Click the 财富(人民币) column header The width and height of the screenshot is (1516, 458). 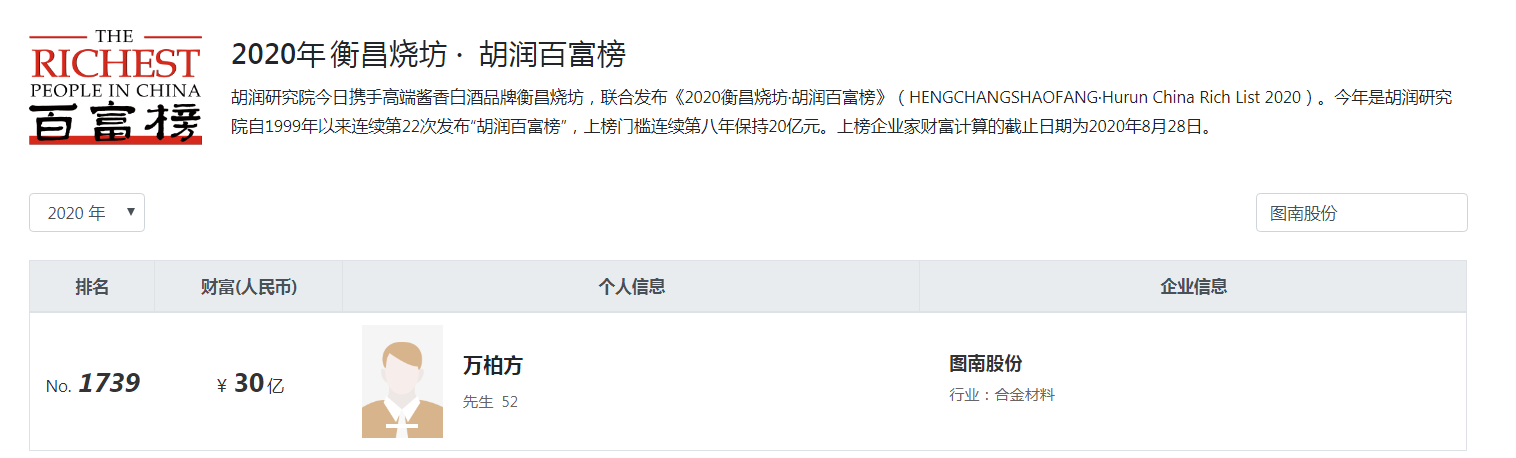point(249,287)
